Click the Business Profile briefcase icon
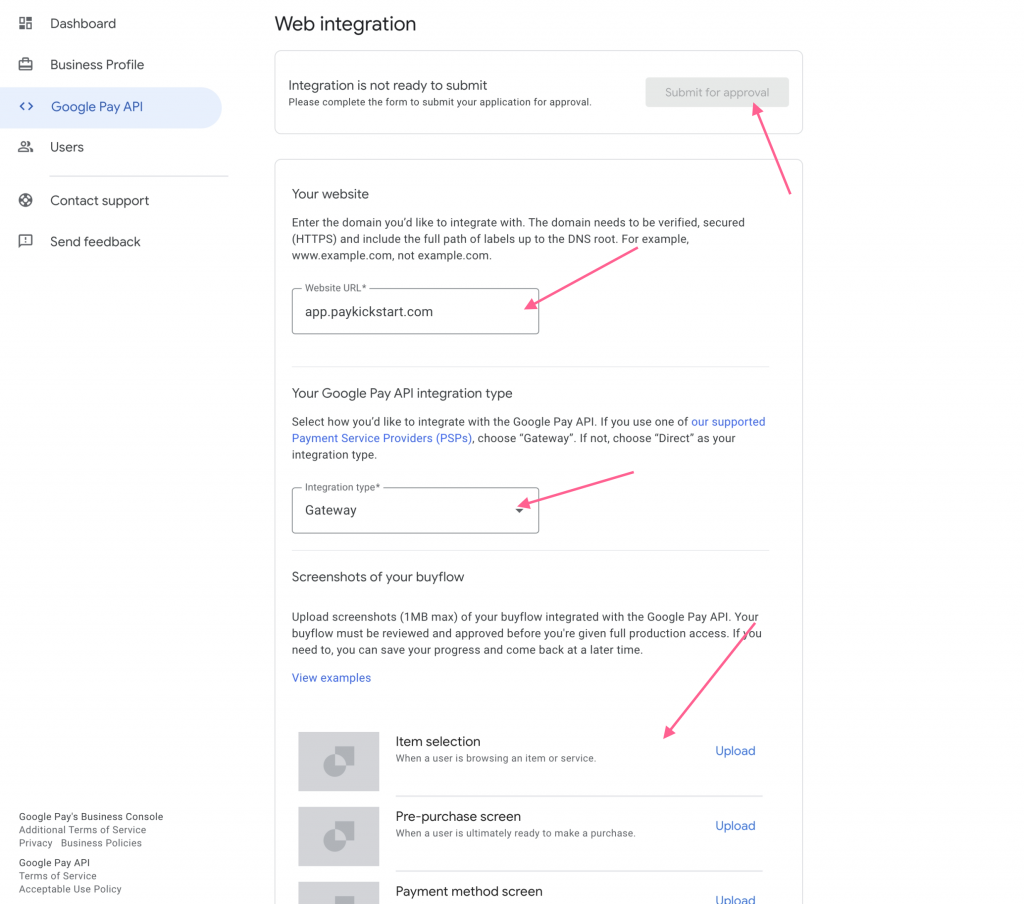The width and height of the screenshot is (1024, 904). pos(25,64)
